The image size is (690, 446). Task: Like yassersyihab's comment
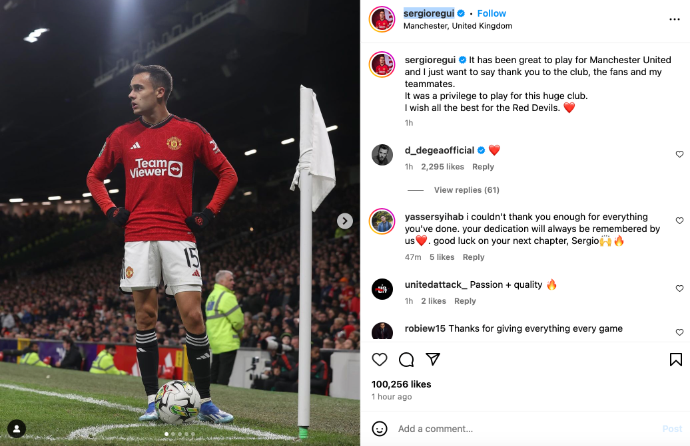click(679, 220)
